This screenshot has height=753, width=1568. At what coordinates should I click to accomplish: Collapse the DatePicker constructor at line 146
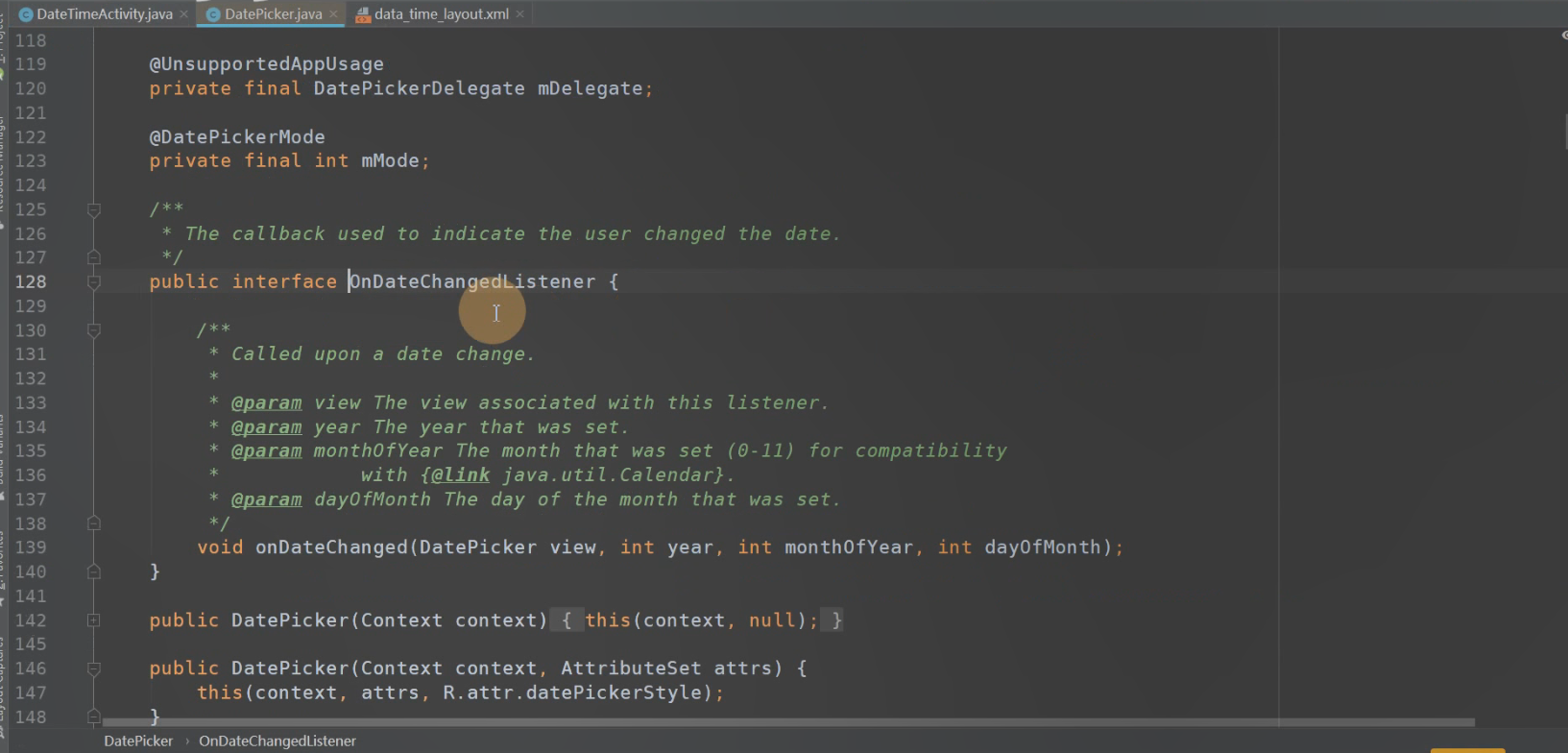point(94,668)
